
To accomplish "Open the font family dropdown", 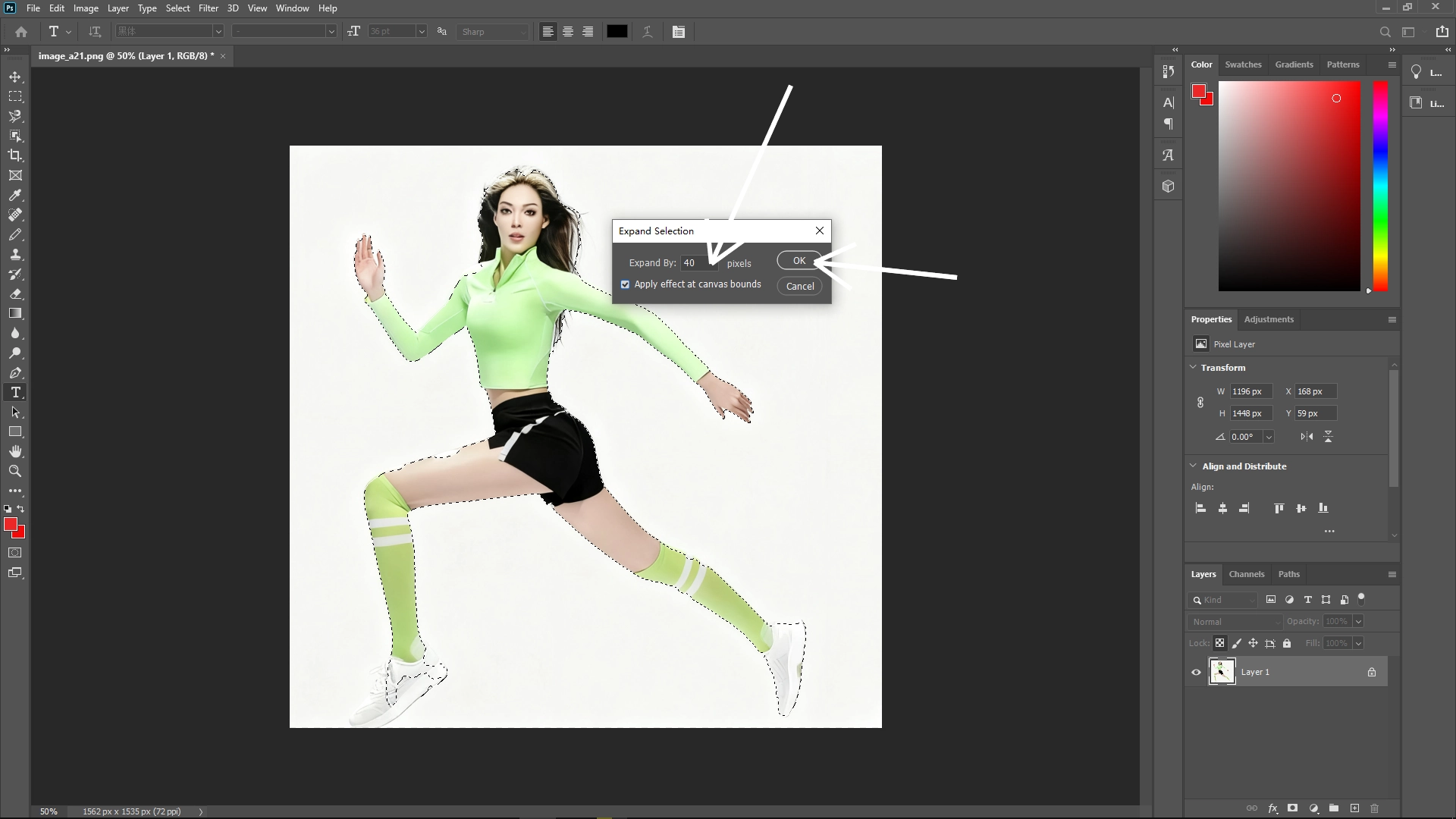I will click(218, 31).
